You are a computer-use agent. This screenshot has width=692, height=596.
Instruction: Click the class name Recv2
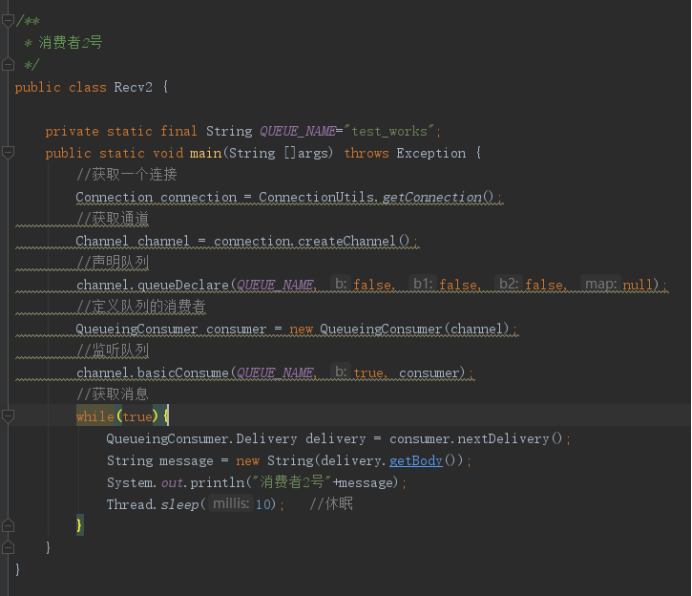133,87
